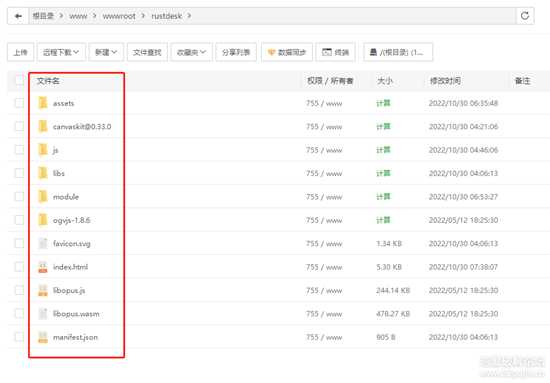Open the 分享列表 share list
Viewport: 550px width, 383px height.
[x=236, y=52]
